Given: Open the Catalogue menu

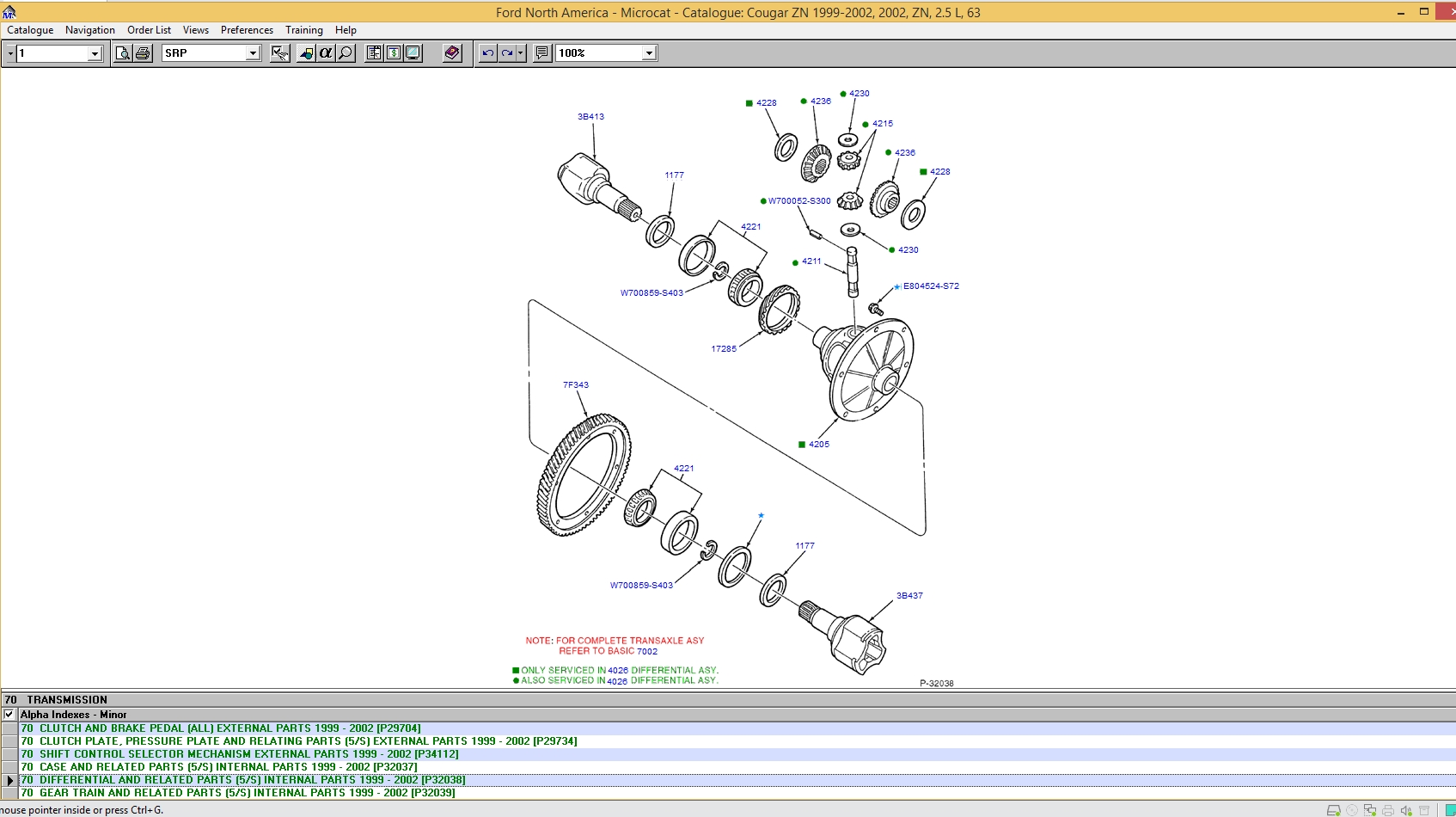Looking at the screenshot, I should [30, 30].
